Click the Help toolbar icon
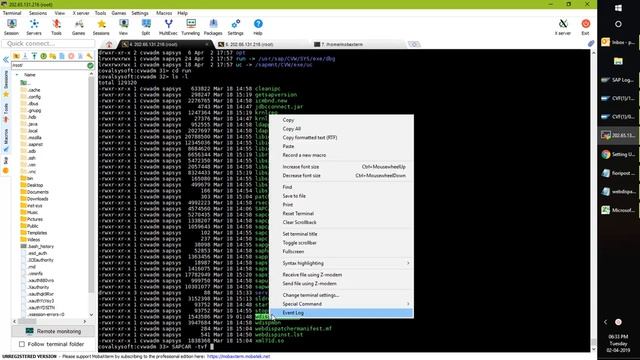Screen dimensions: 640x360 pos(258,27)
